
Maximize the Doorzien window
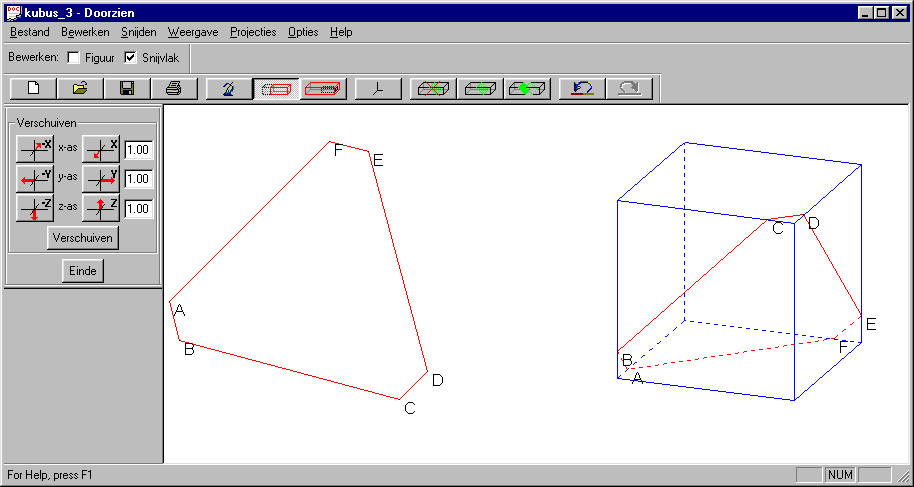point(881,12)
